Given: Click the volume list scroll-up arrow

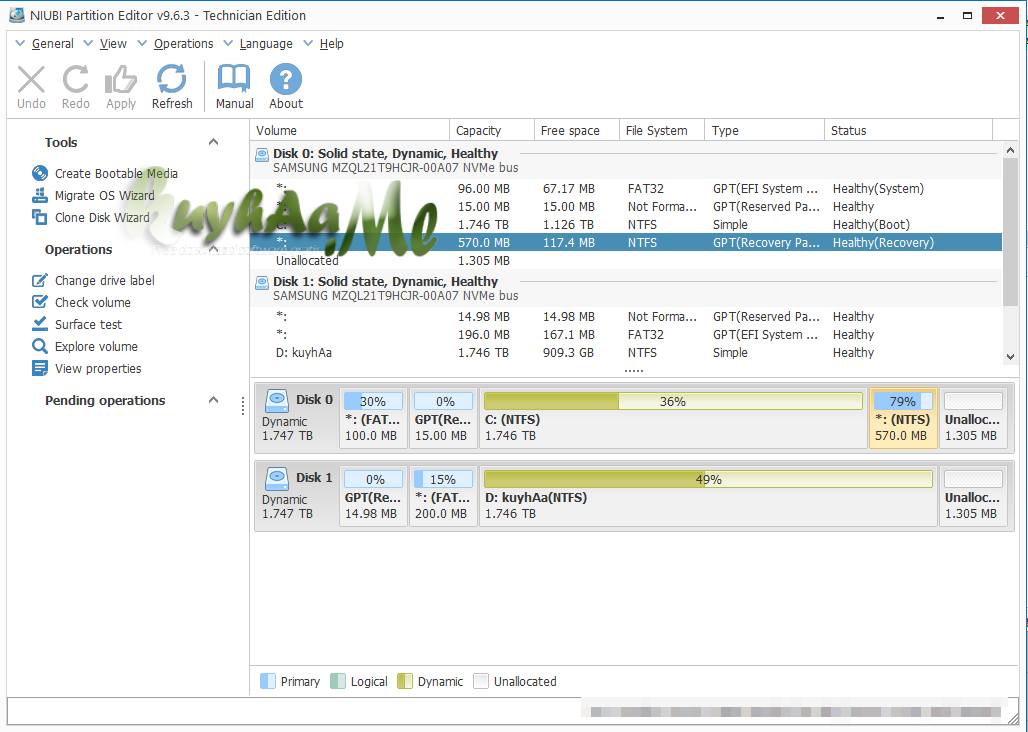Looking at the screenshot, I should pos(1010,150).
